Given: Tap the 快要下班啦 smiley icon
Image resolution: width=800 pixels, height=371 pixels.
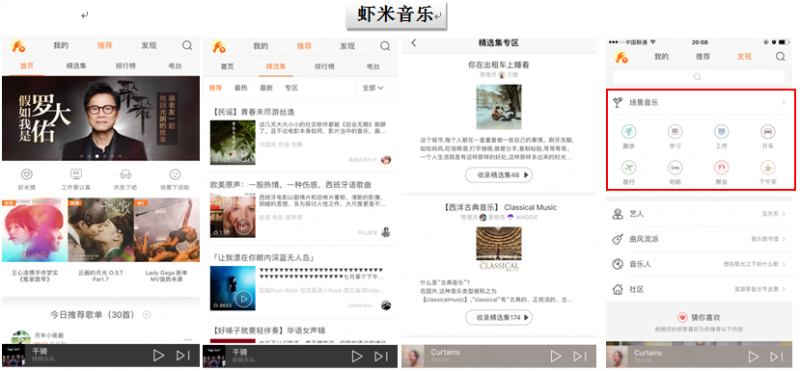Looking at the screenshot, I should 175,174.
